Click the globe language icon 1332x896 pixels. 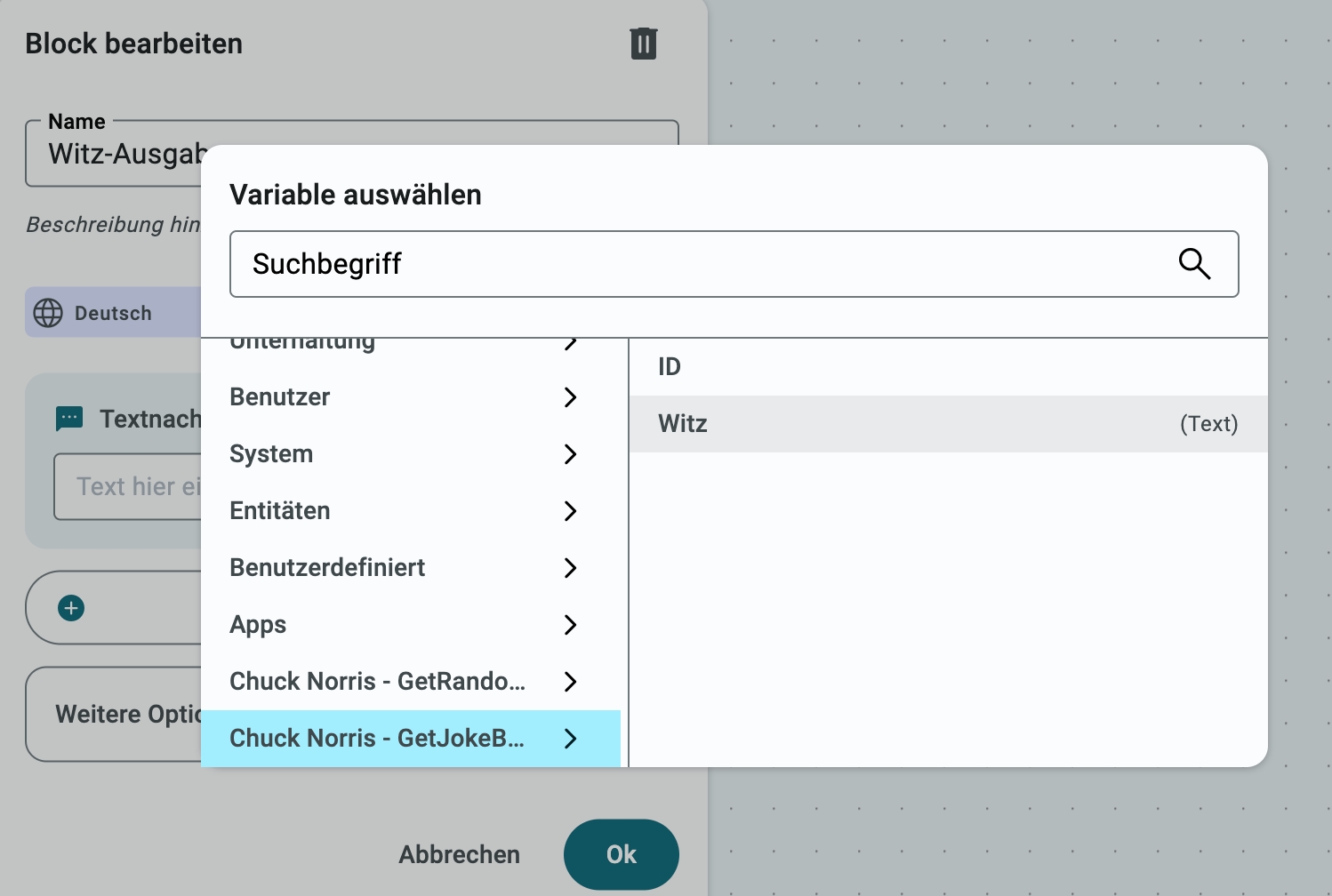pos(48,313)
